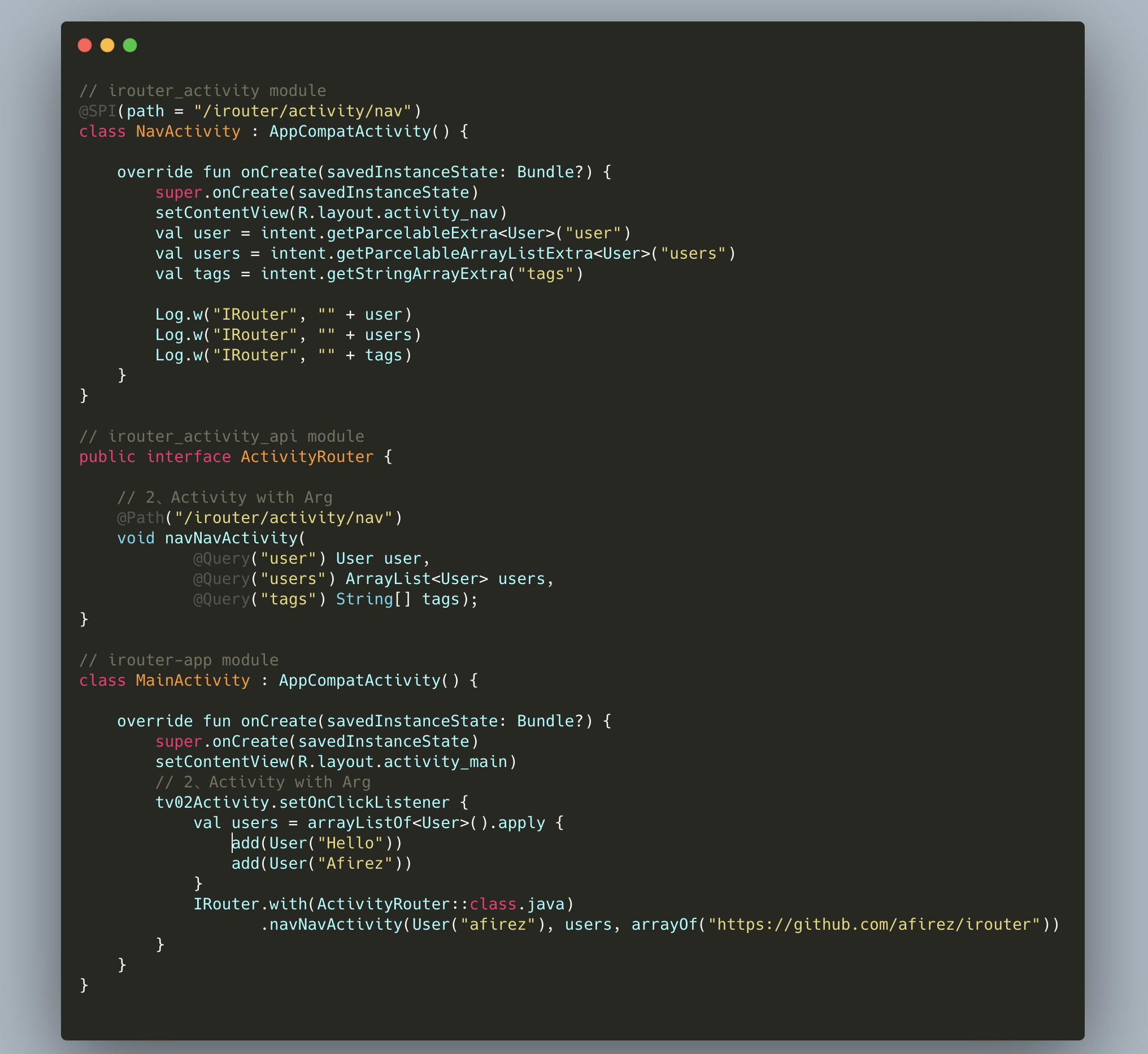The width and height of the screenshot is (1148, 1054).
Task: Click the NavActivity class name
Action: pyautogui.click(x=188, y=132)
